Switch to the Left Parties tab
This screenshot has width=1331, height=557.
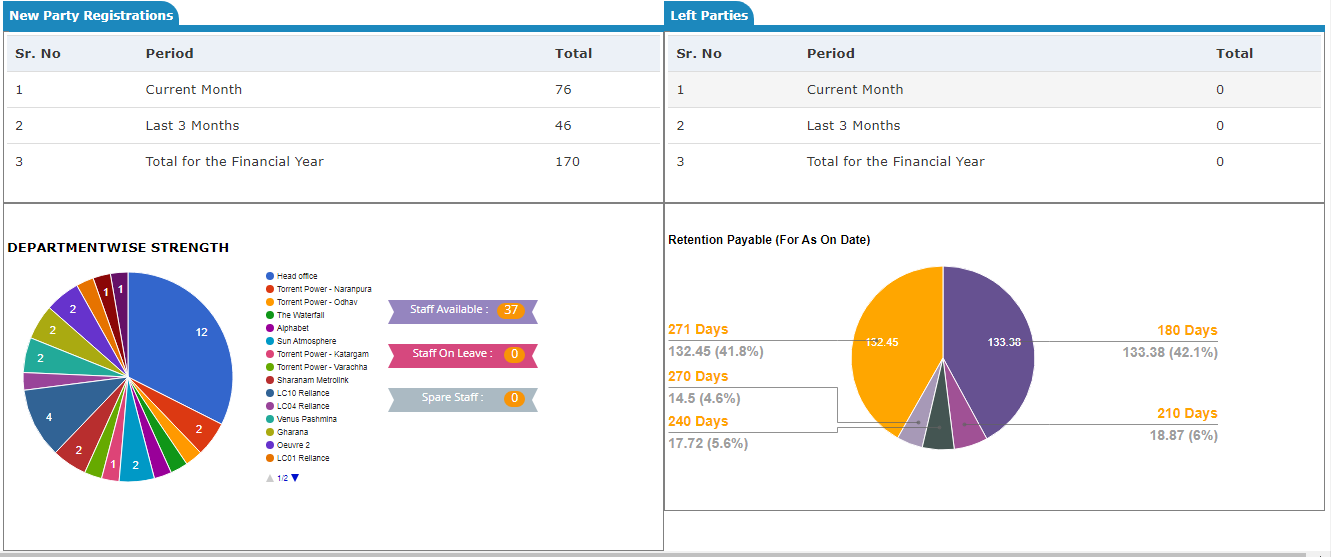click(709, 15)
